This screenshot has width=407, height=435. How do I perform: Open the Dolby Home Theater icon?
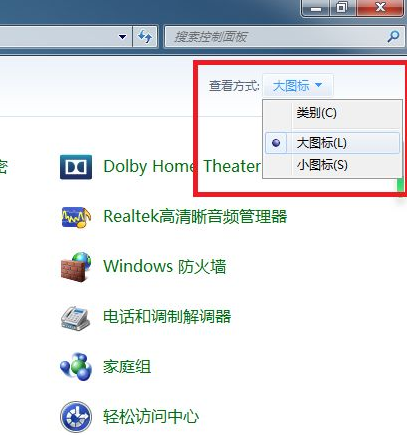(x=76, y=167)
